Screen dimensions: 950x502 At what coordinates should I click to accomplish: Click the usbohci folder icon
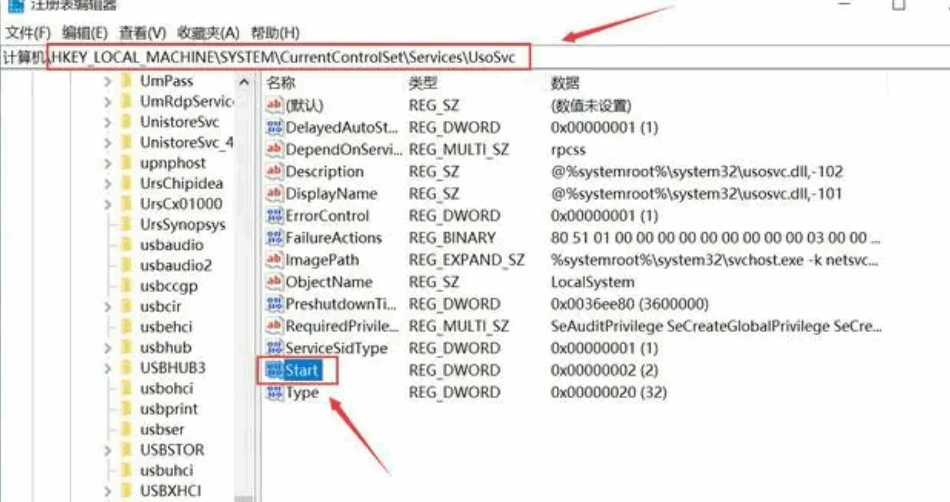point(127,388)
